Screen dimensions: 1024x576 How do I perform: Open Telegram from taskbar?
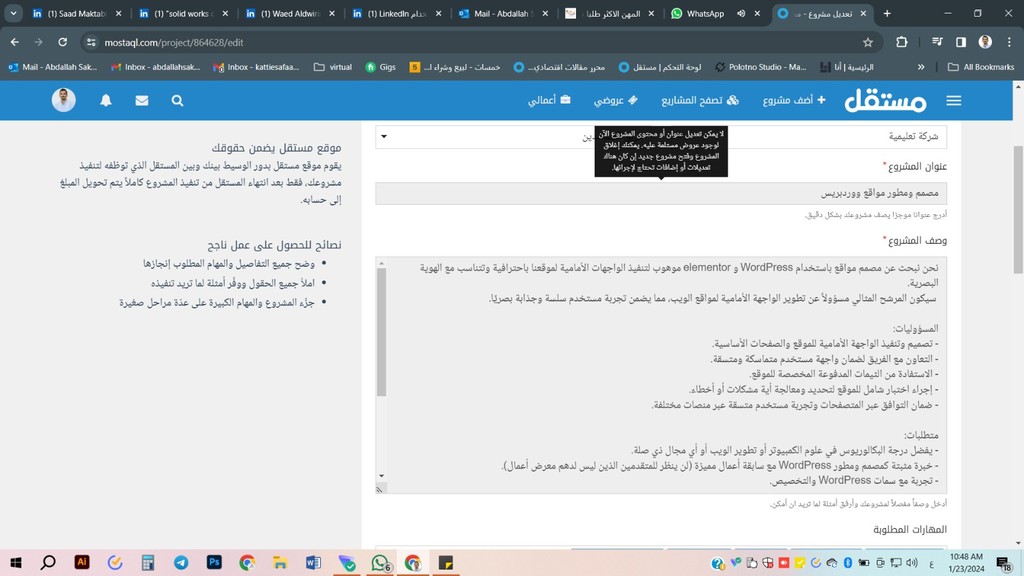coord(181,562)
